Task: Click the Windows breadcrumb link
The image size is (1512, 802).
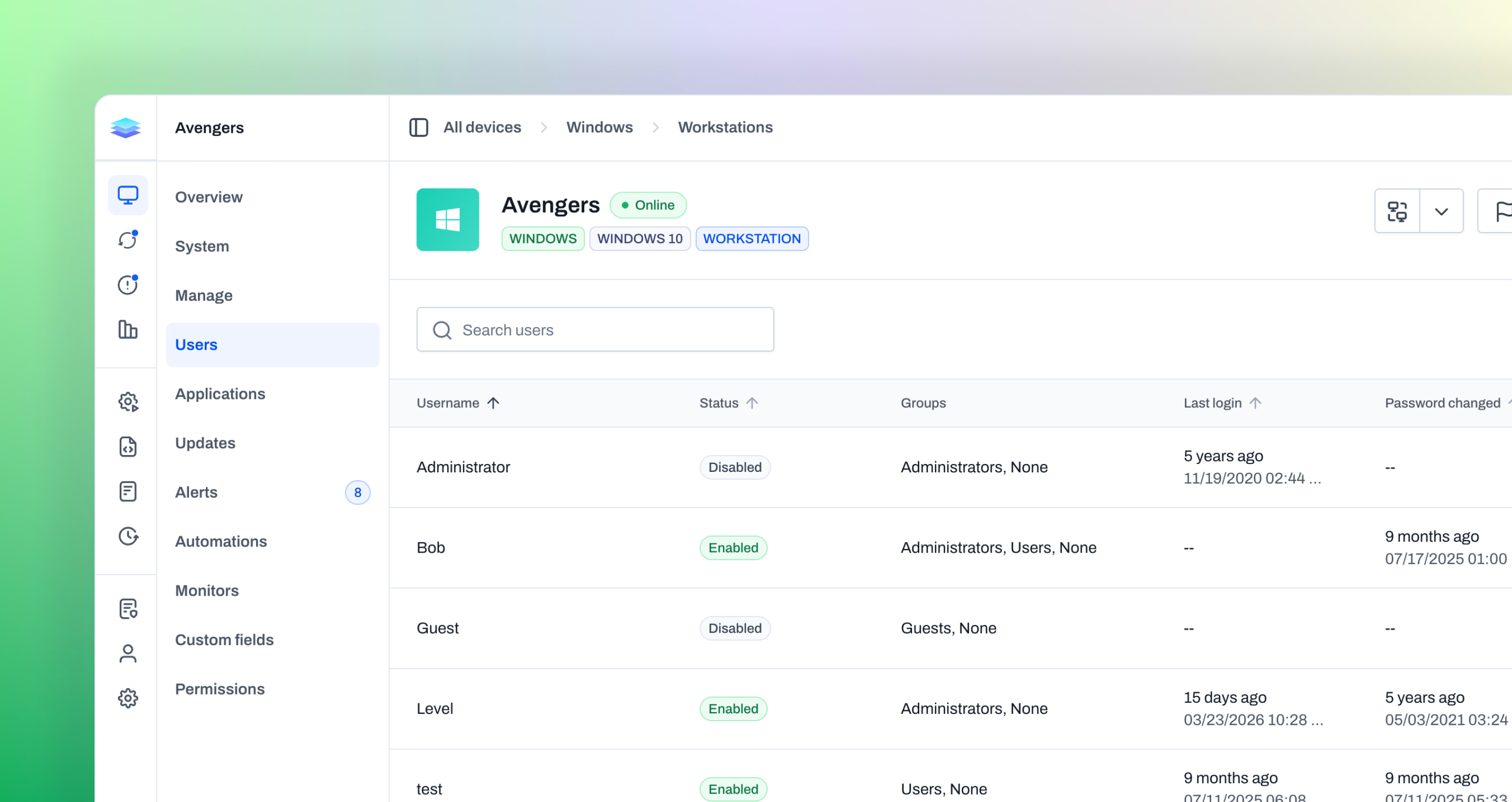Action: [x=599, y=128]
